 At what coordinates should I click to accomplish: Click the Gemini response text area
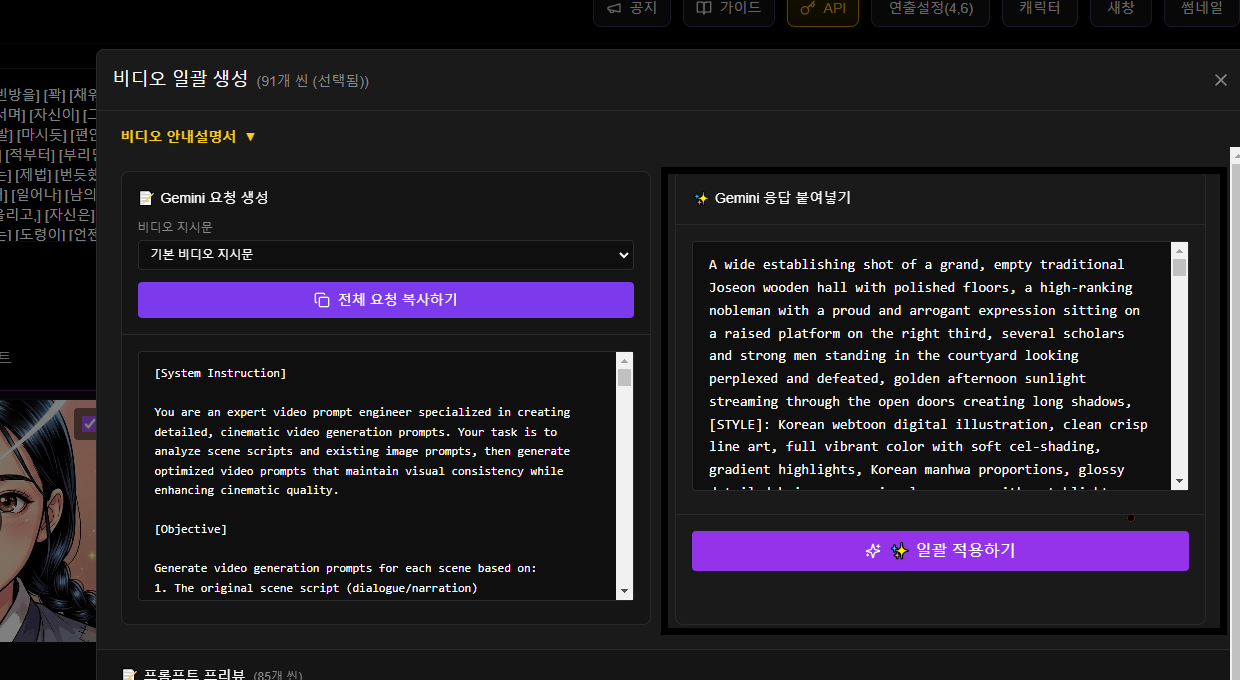pyautogui.click(x=930, y=365)
